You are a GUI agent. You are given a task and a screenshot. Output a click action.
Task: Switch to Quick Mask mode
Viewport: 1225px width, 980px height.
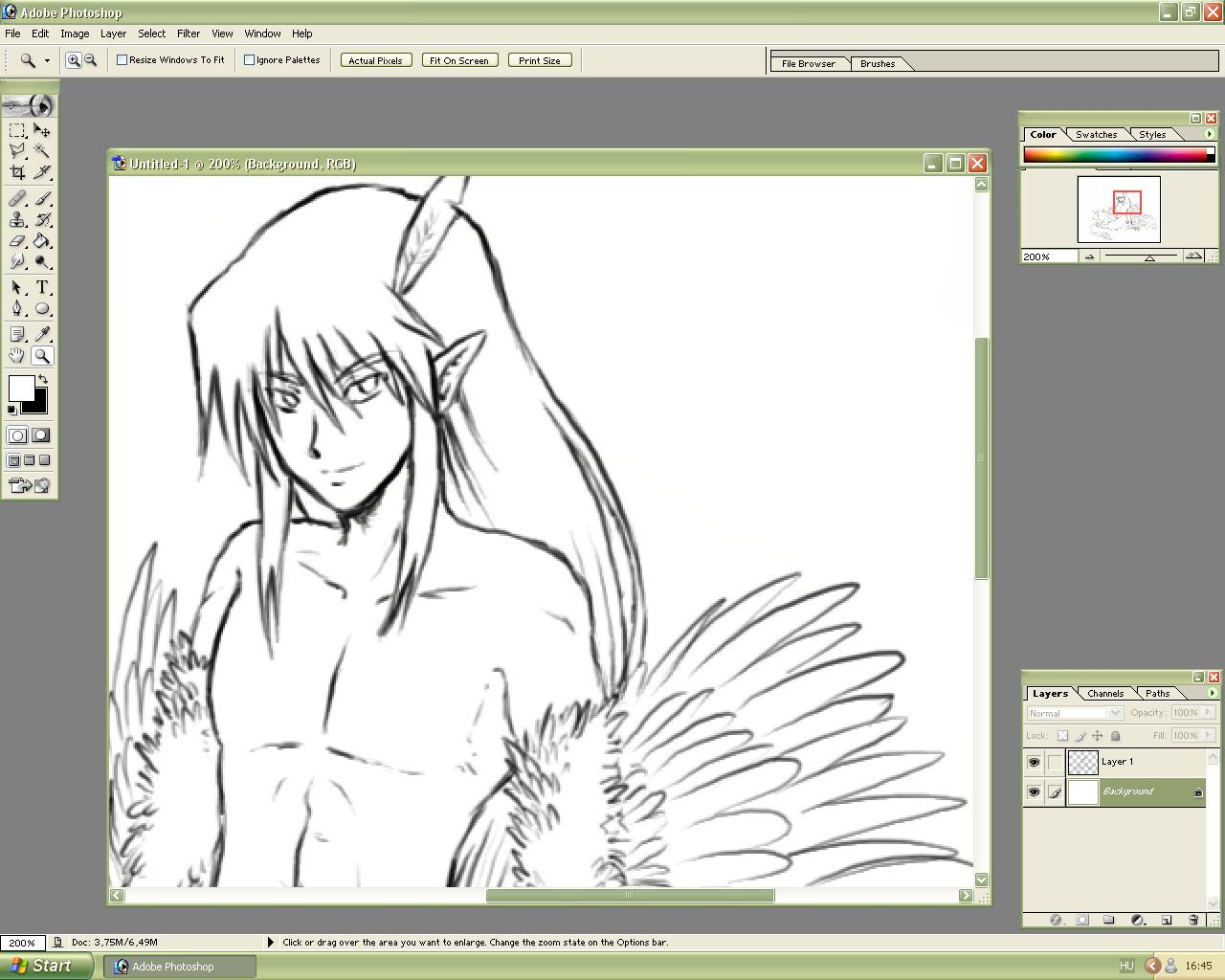(41, 435)
